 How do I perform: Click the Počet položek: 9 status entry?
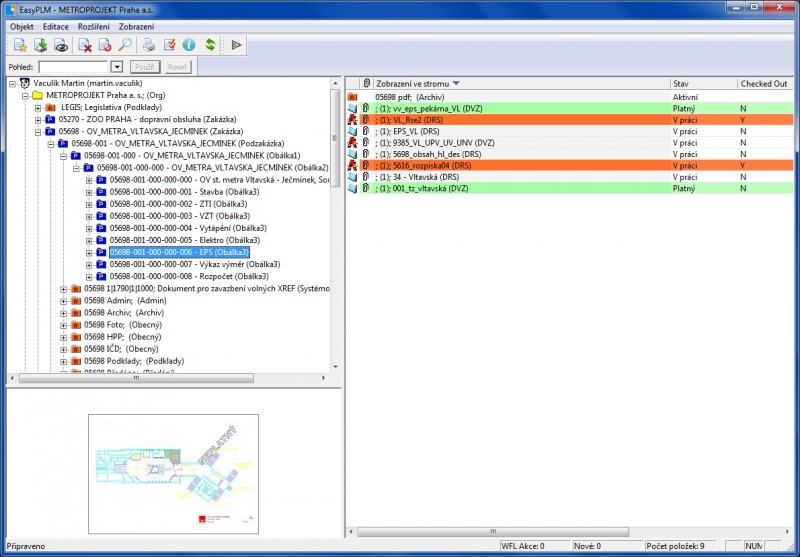pos(681,546)
